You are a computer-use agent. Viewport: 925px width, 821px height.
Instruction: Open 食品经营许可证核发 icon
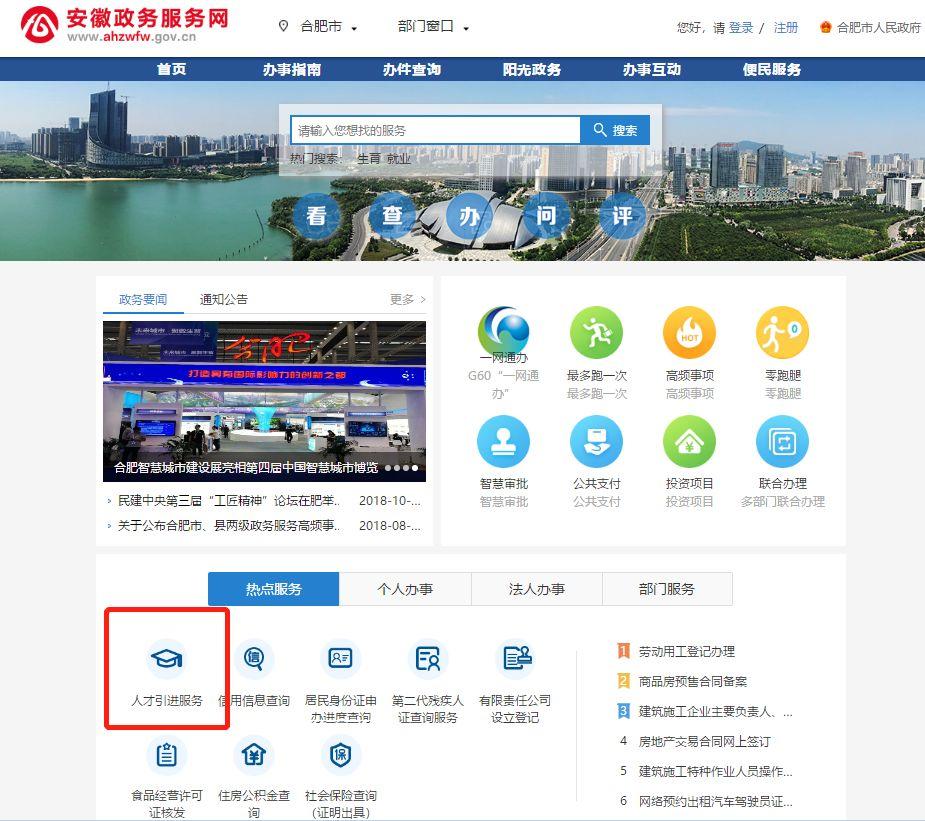coord(166,755)
